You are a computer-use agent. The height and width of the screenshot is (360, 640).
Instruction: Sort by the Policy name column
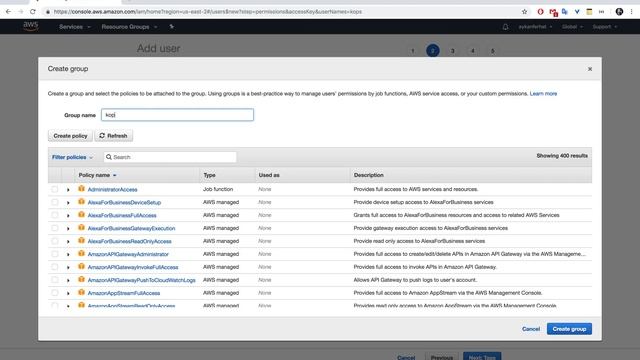[x=97, y=175]
